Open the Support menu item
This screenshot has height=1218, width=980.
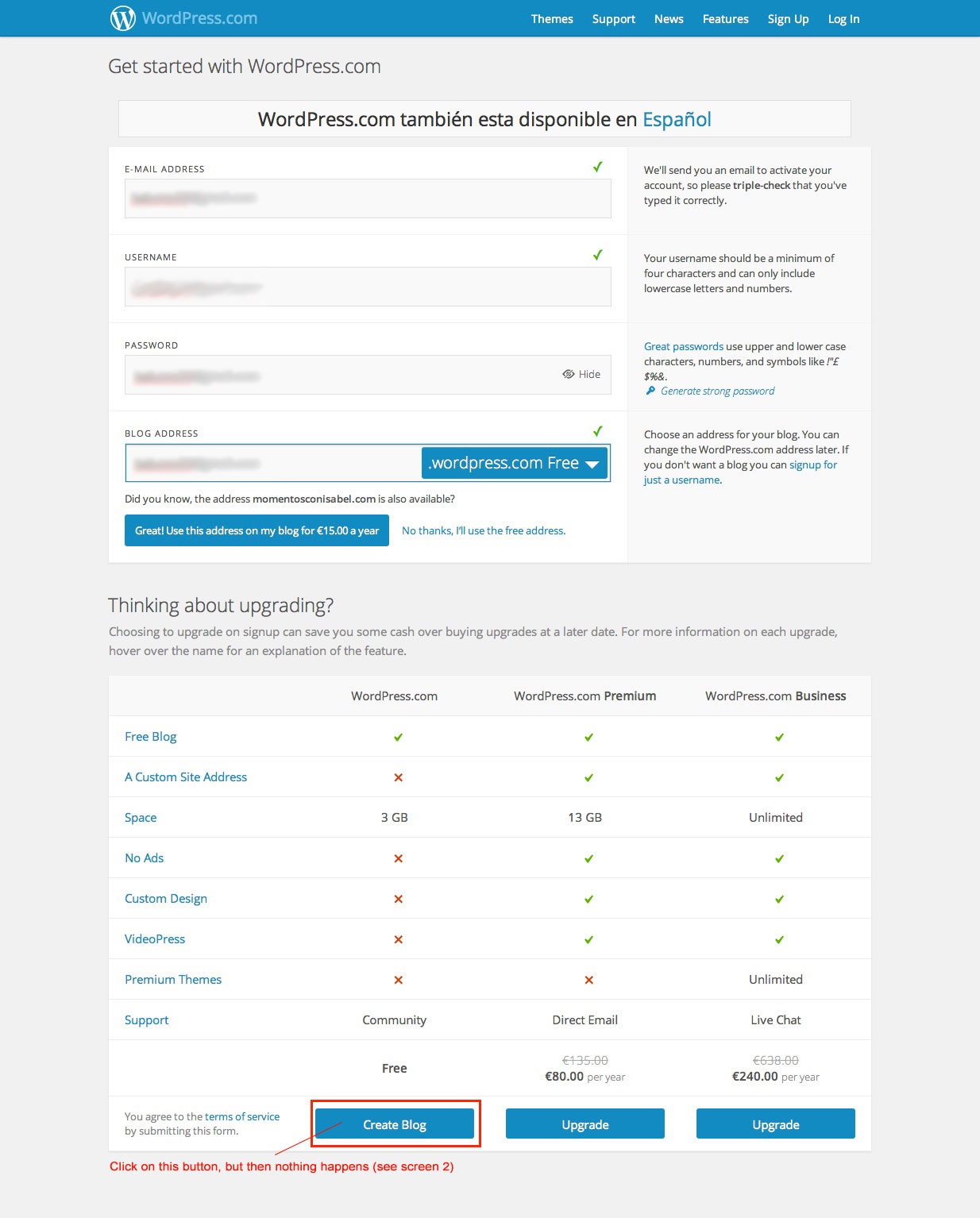[614, 19]
